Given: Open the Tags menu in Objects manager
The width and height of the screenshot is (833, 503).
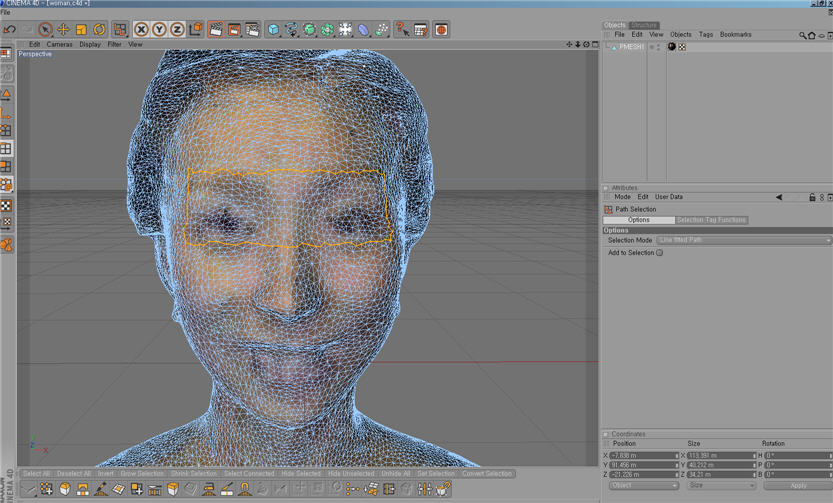Looking at the screenshot, I should (706, 35).
